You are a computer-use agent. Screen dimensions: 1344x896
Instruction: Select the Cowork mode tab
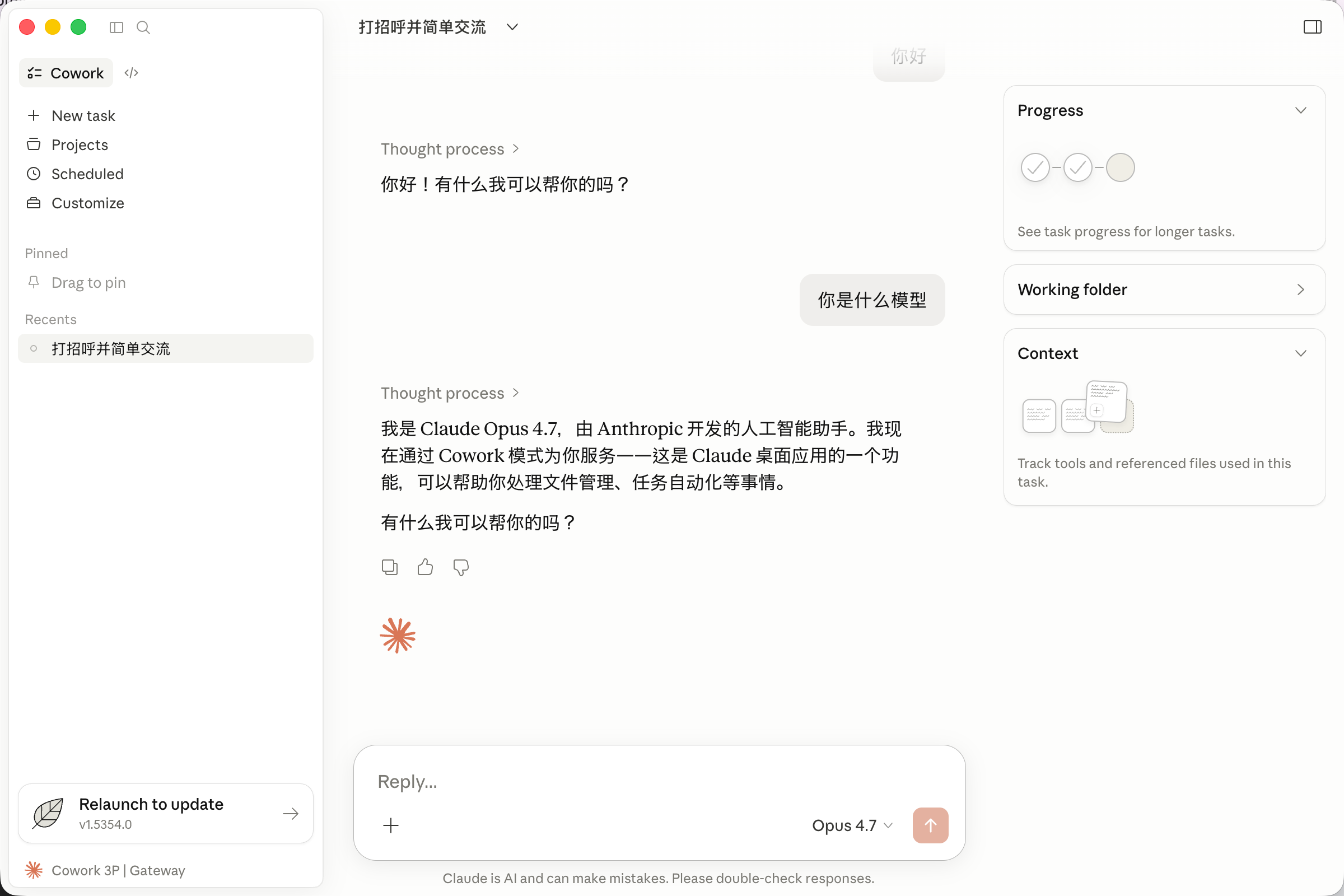pyautogui.click(x=66, y=73)
